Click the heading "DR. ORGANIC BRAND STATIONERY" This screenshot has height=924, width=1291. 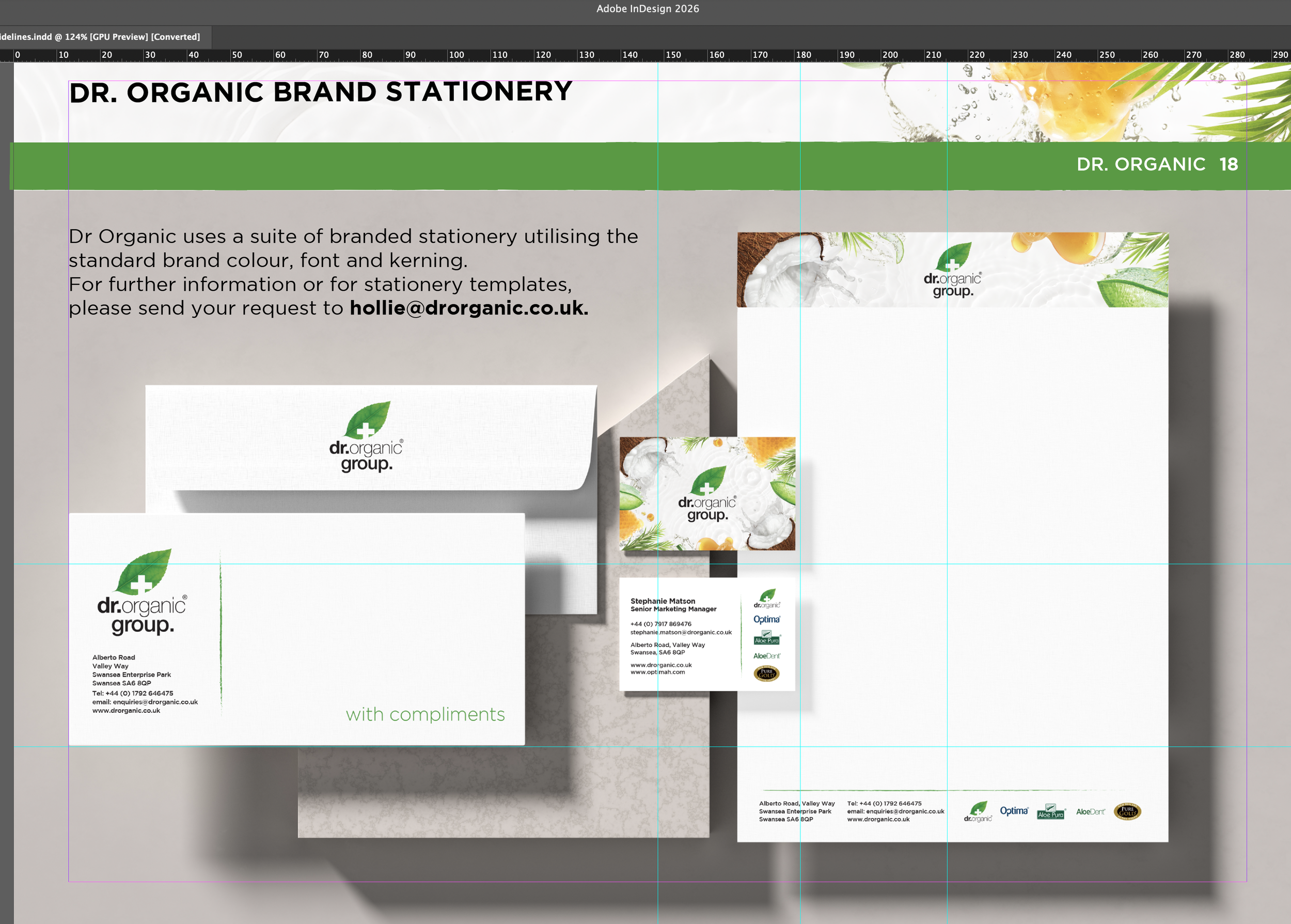click(321, 92)
